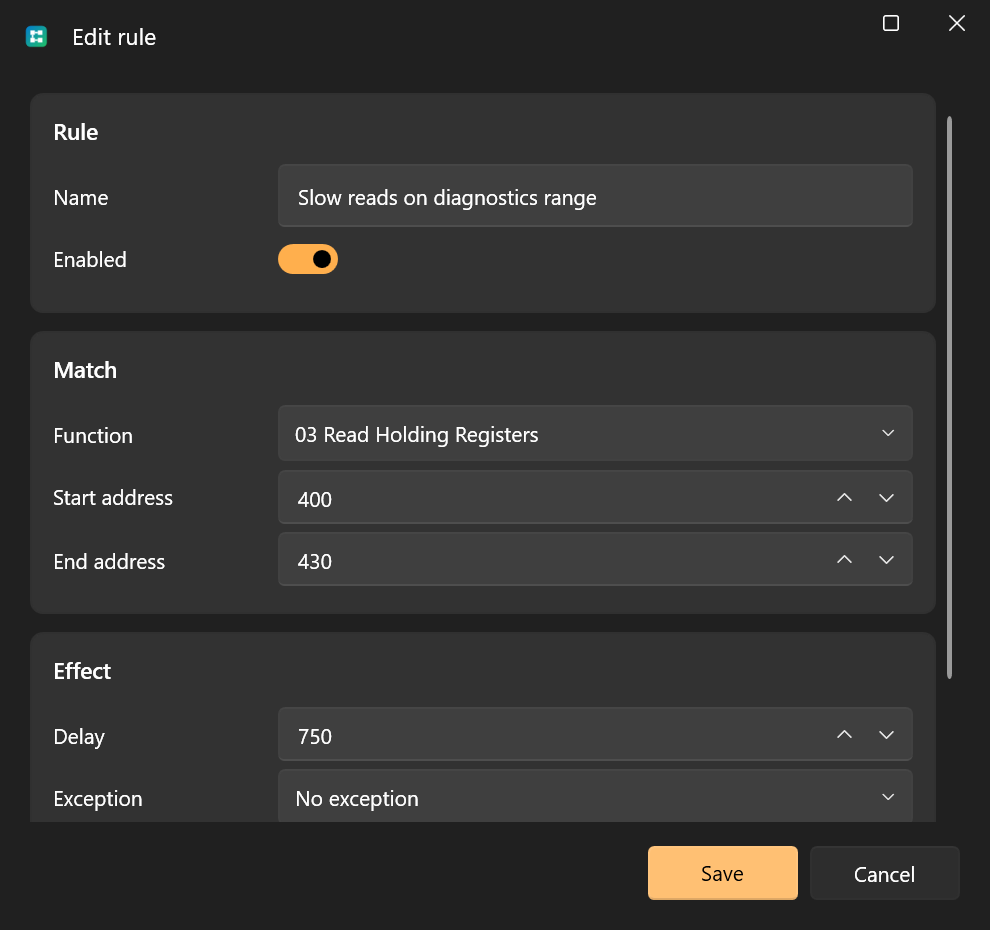The image size is (990, 930).
Task: Increase the Delay value
Action: (844, 734)
